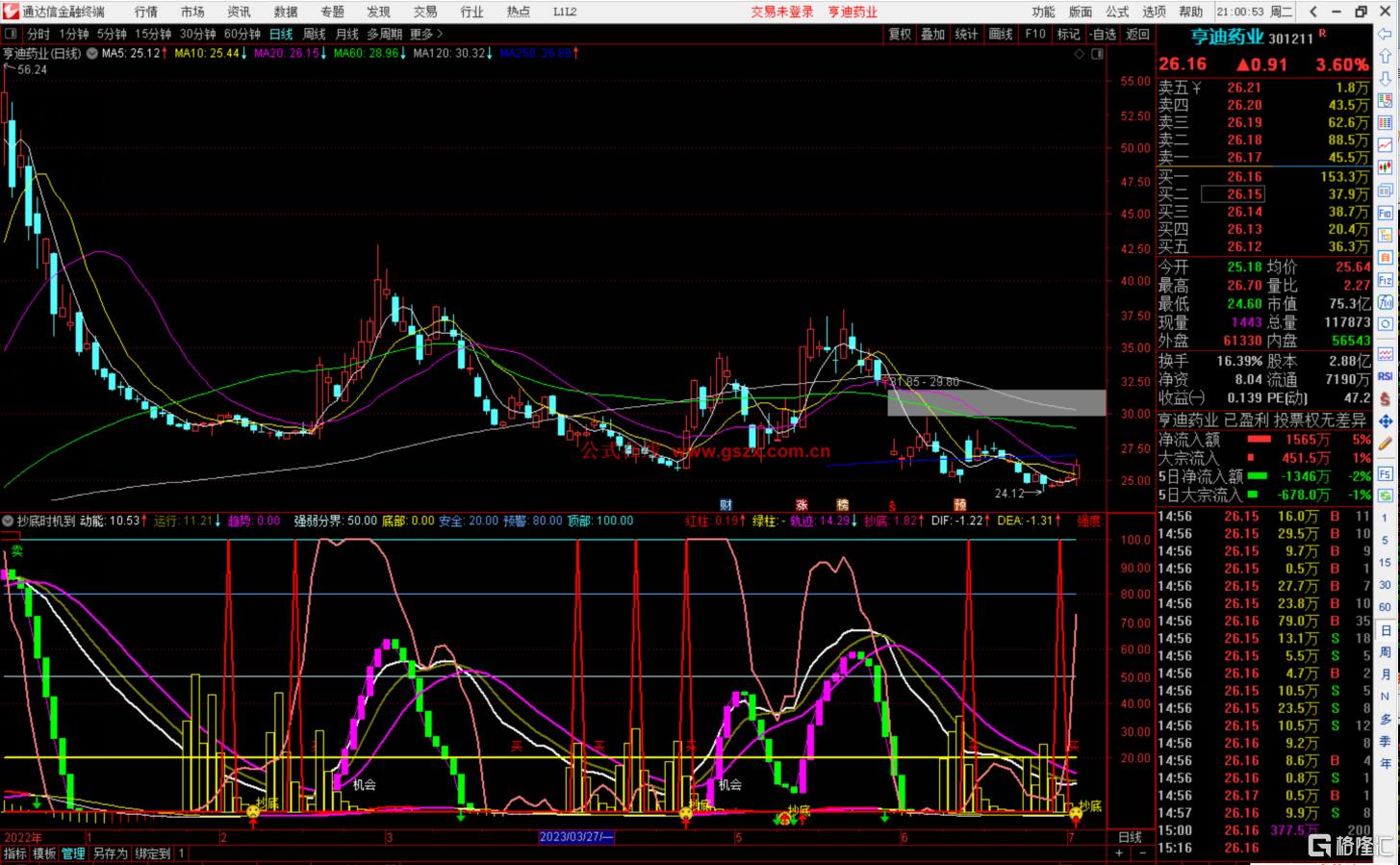Open the 自选 dropdown in chart toolbar
The width and height of the screenshot is (1400, 865).
(x=1104, y=34)
